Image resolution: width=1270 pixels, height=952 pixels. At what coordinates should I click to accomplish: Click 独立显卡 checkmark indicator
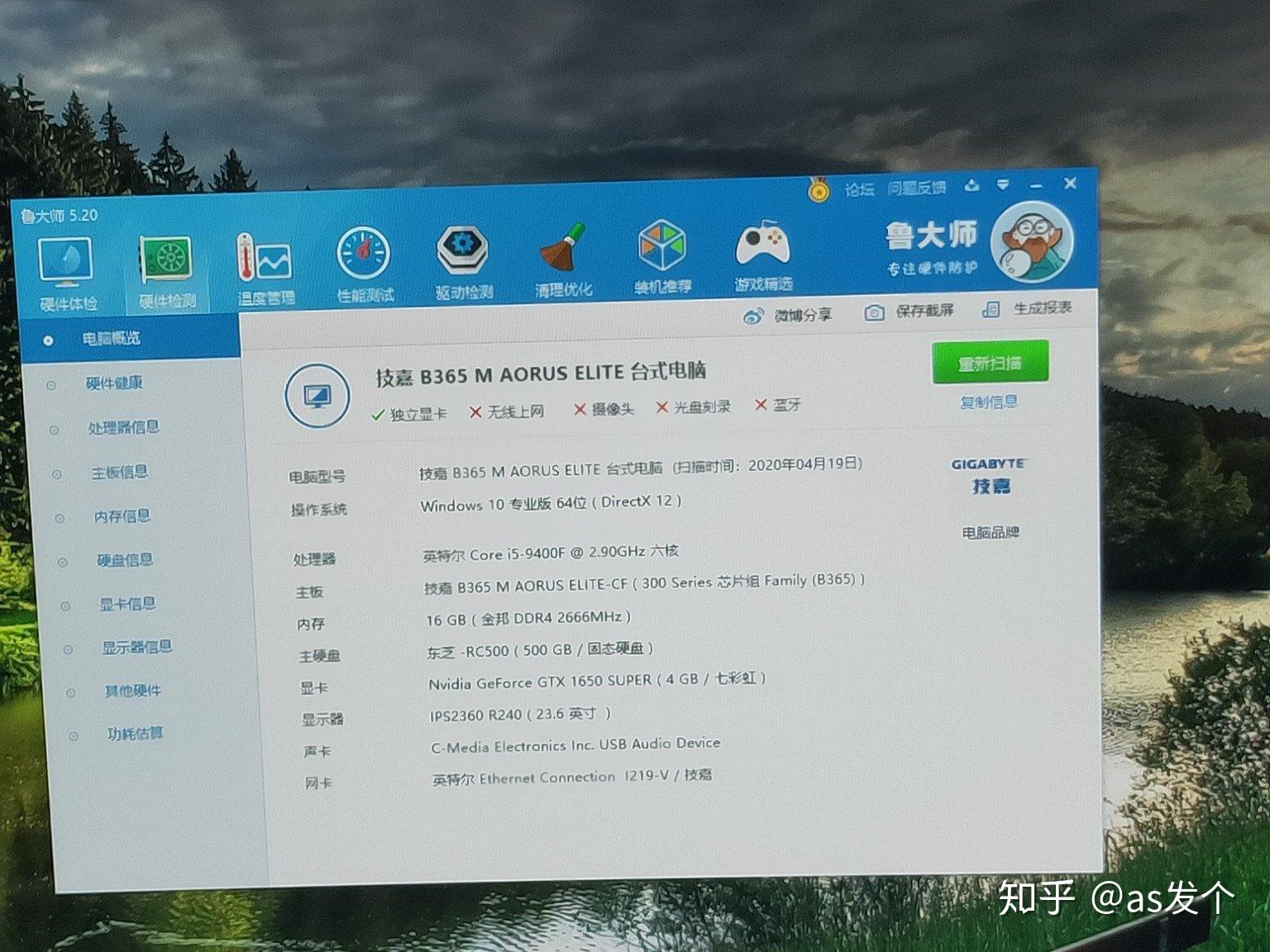click(409, 414)
